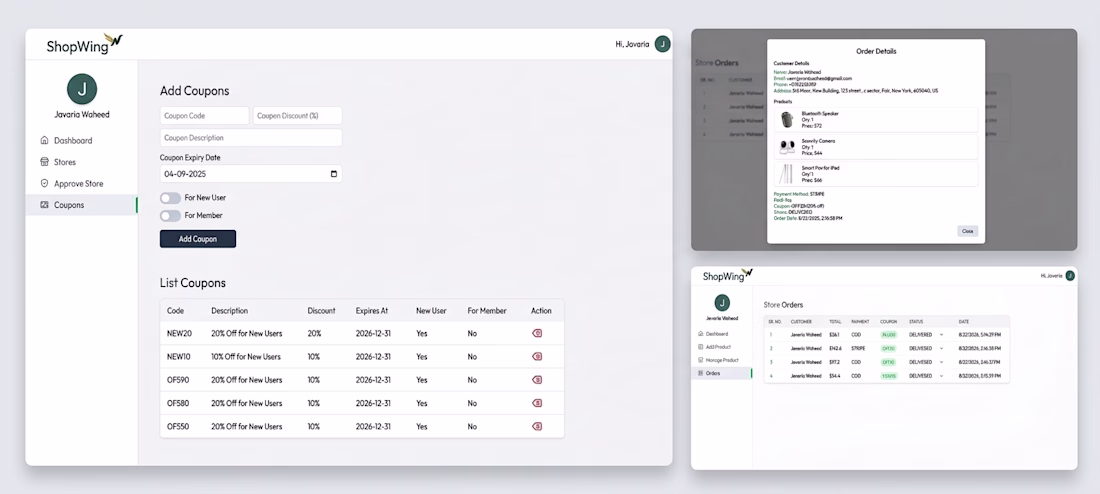Click the J avatar beside Hi, Javaria
This screenshot has width=1100, height=494.
click(662, 44)
